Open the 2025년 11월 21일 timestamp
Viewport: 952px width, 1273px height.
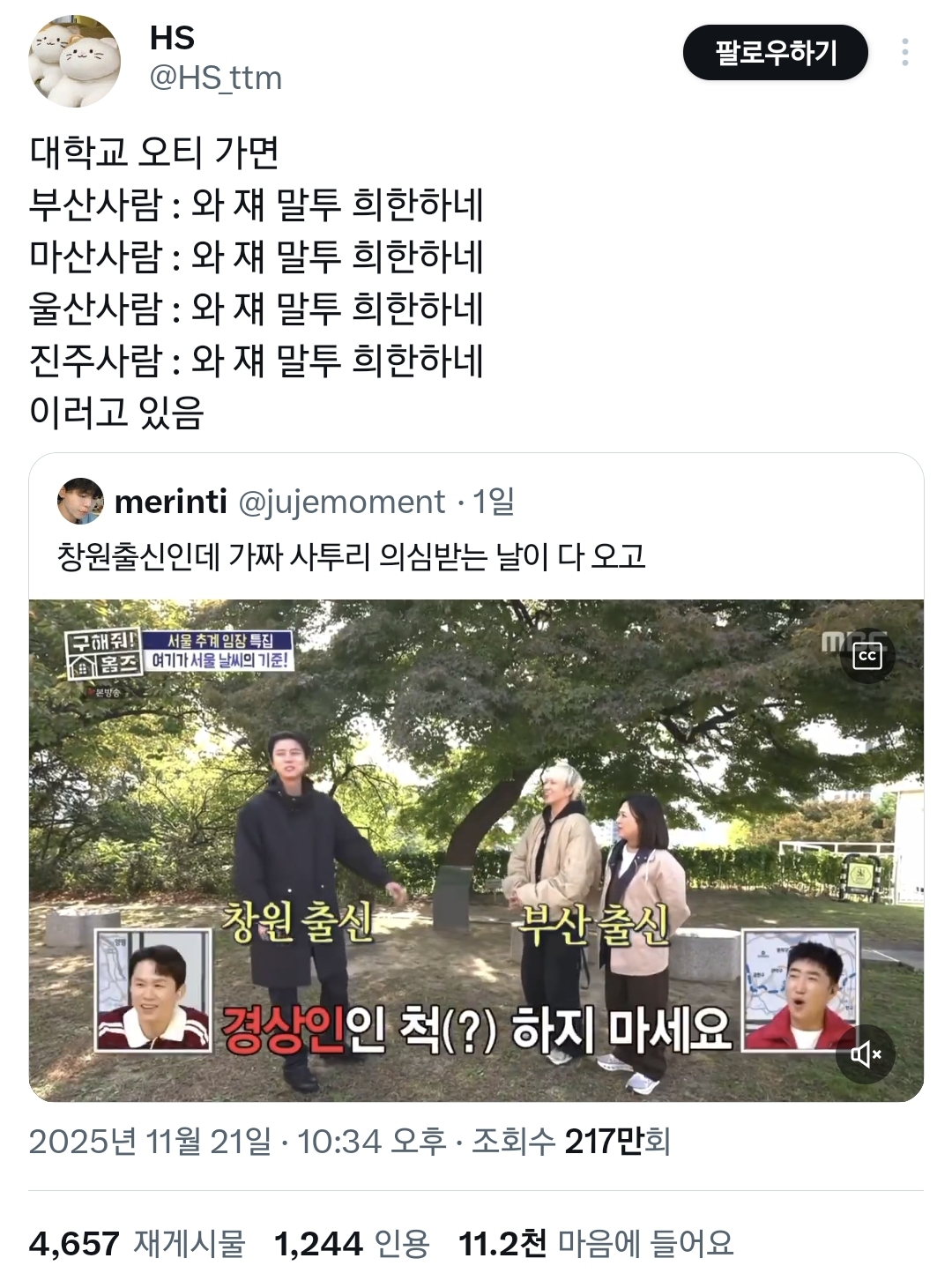click(151, 1142)
